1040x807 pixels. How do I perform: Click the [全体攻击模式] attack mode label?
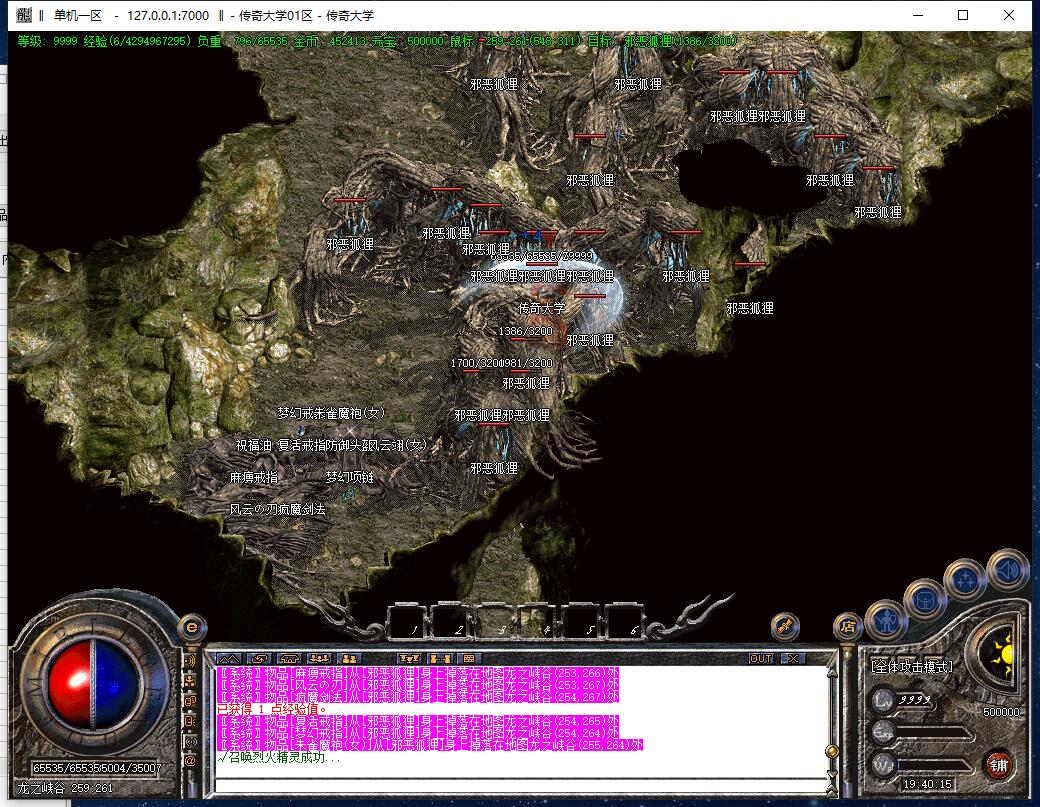pos(912,666)
